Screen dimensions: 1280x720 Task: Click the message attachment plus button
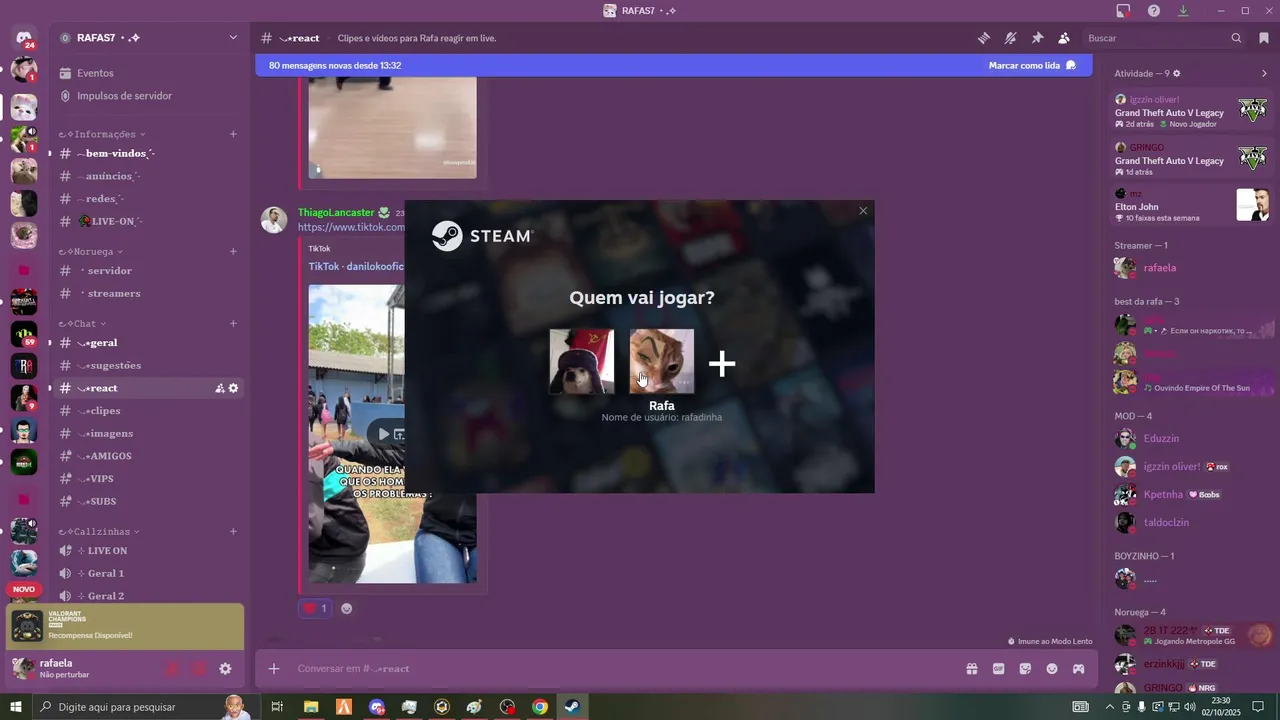pyautogui.click(x=274, y=669)
